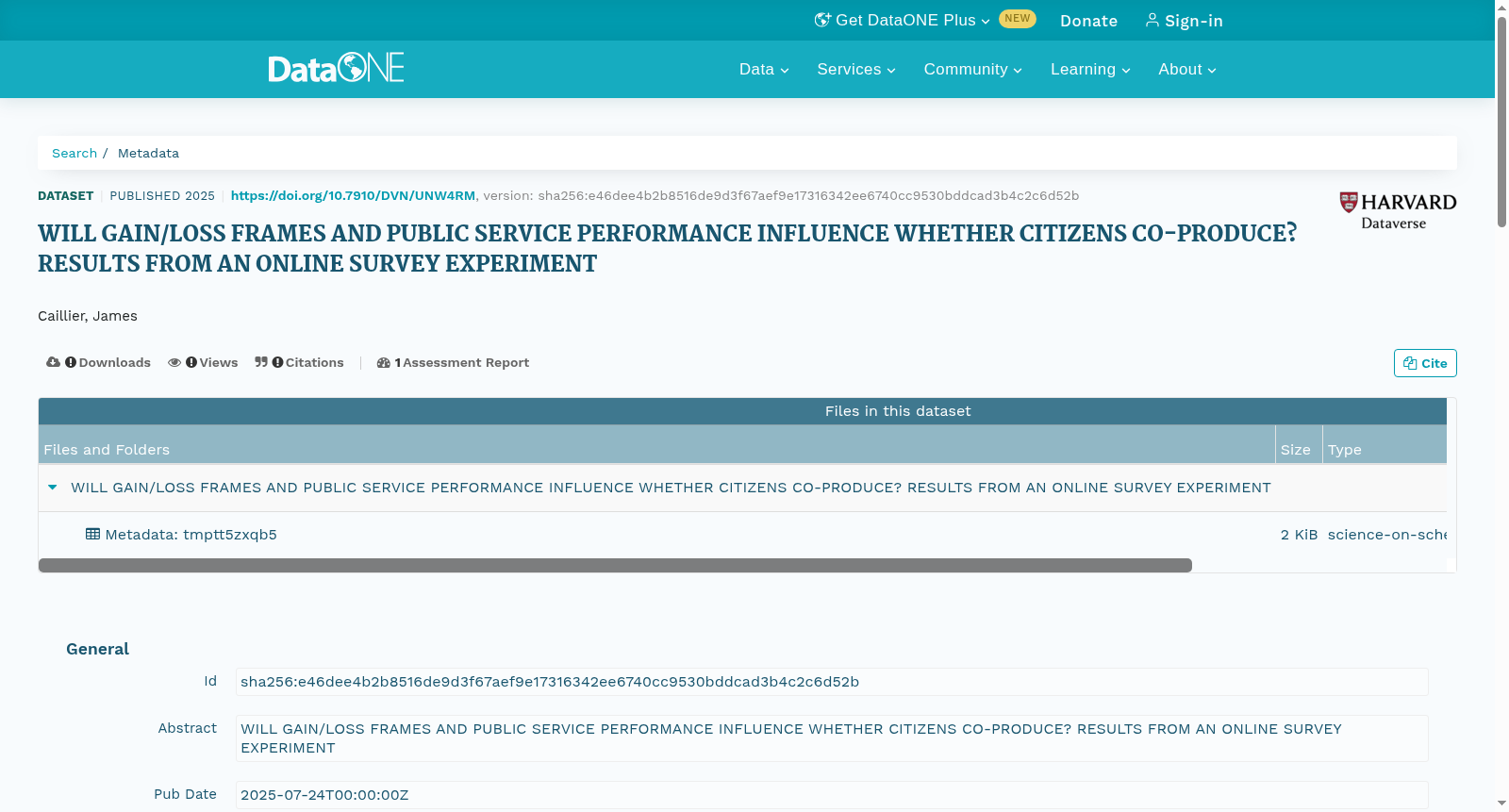1509x812 pixels.
Task: Click the Citations quote icon
Action: 261,362
